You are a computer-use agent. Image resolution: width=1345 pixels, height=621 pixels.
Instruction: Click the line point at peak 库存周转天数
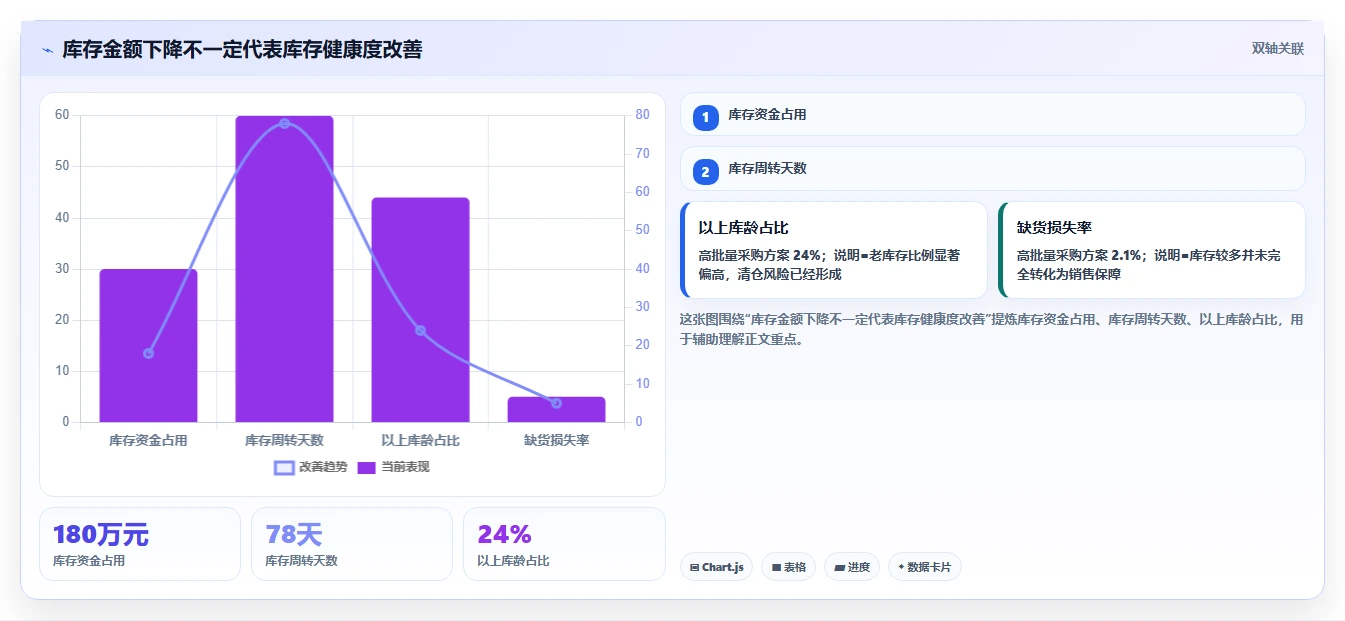click(284, 123)
